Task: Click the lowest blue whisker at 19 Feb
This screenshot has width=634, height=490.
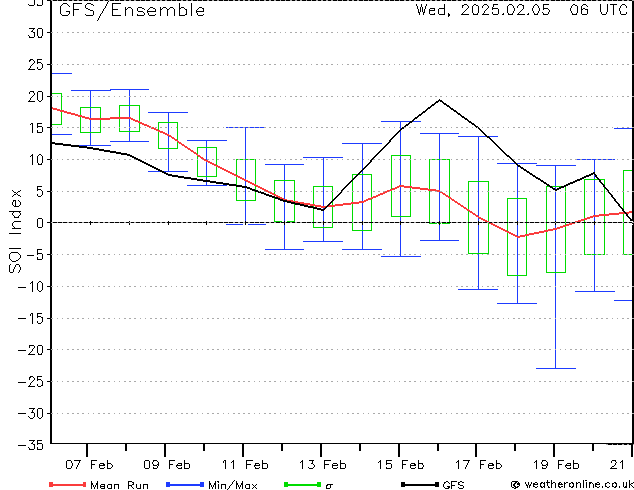Action: click(x=556, y=368)
